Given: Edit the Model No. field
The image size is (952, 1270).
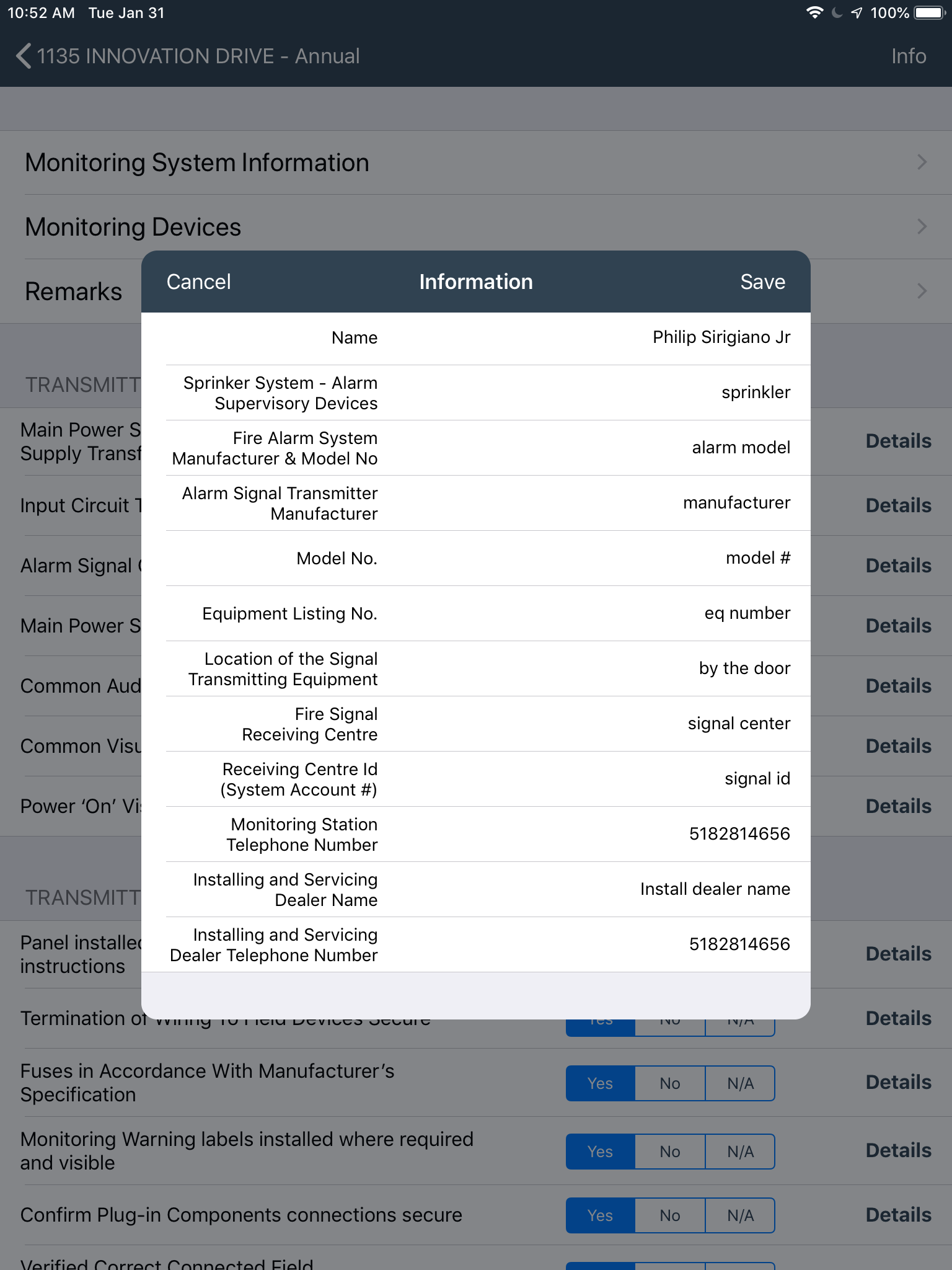Looking at the screenshot, I should coord(757,558).
